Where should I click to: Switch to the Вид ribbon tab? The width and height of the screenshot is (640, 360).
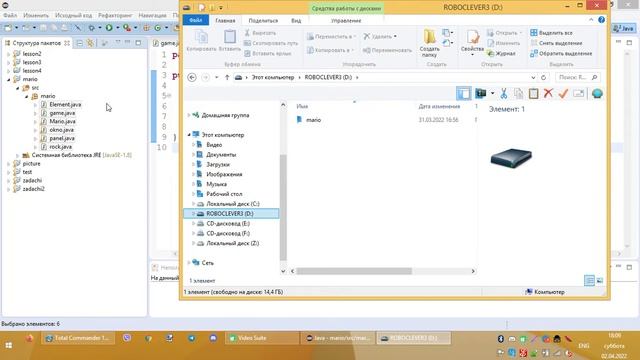click(296, 20)
